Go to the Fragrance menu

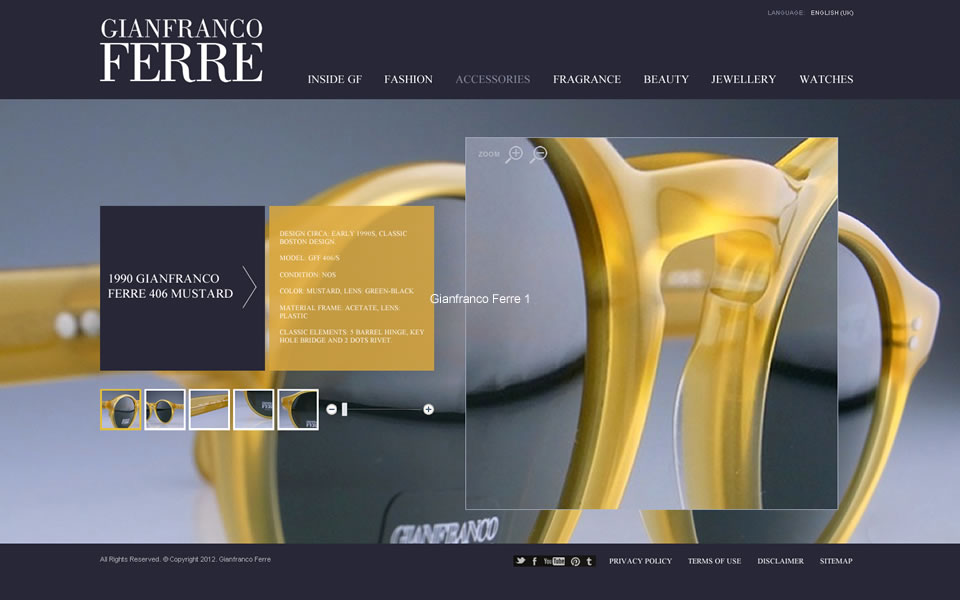click(x=586, y=79)
